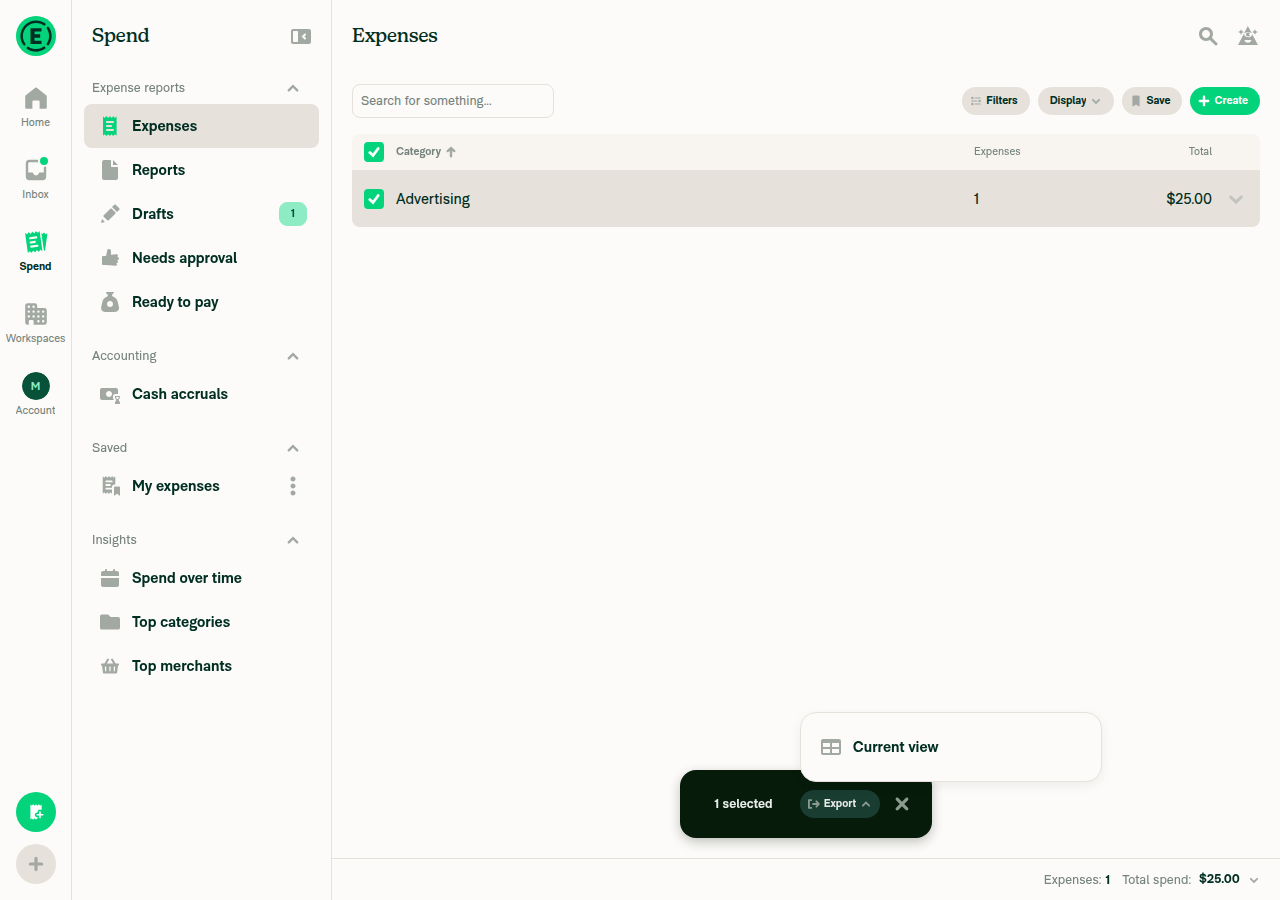Viewport: 1280px width, 900px height.
Task: Click the Filters button
Action: coord(996,101)
